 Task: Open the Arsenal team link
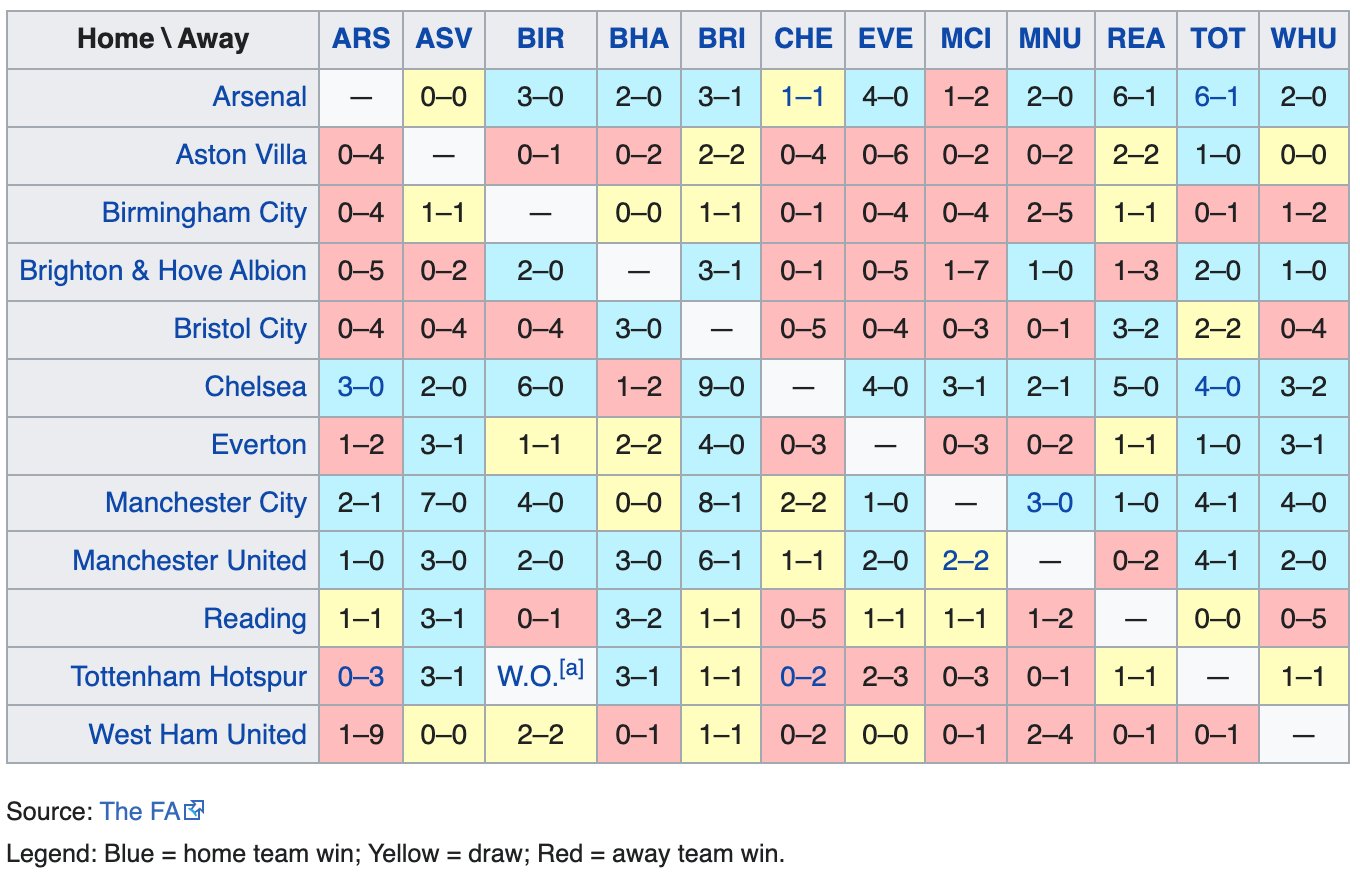click(259, 97)
